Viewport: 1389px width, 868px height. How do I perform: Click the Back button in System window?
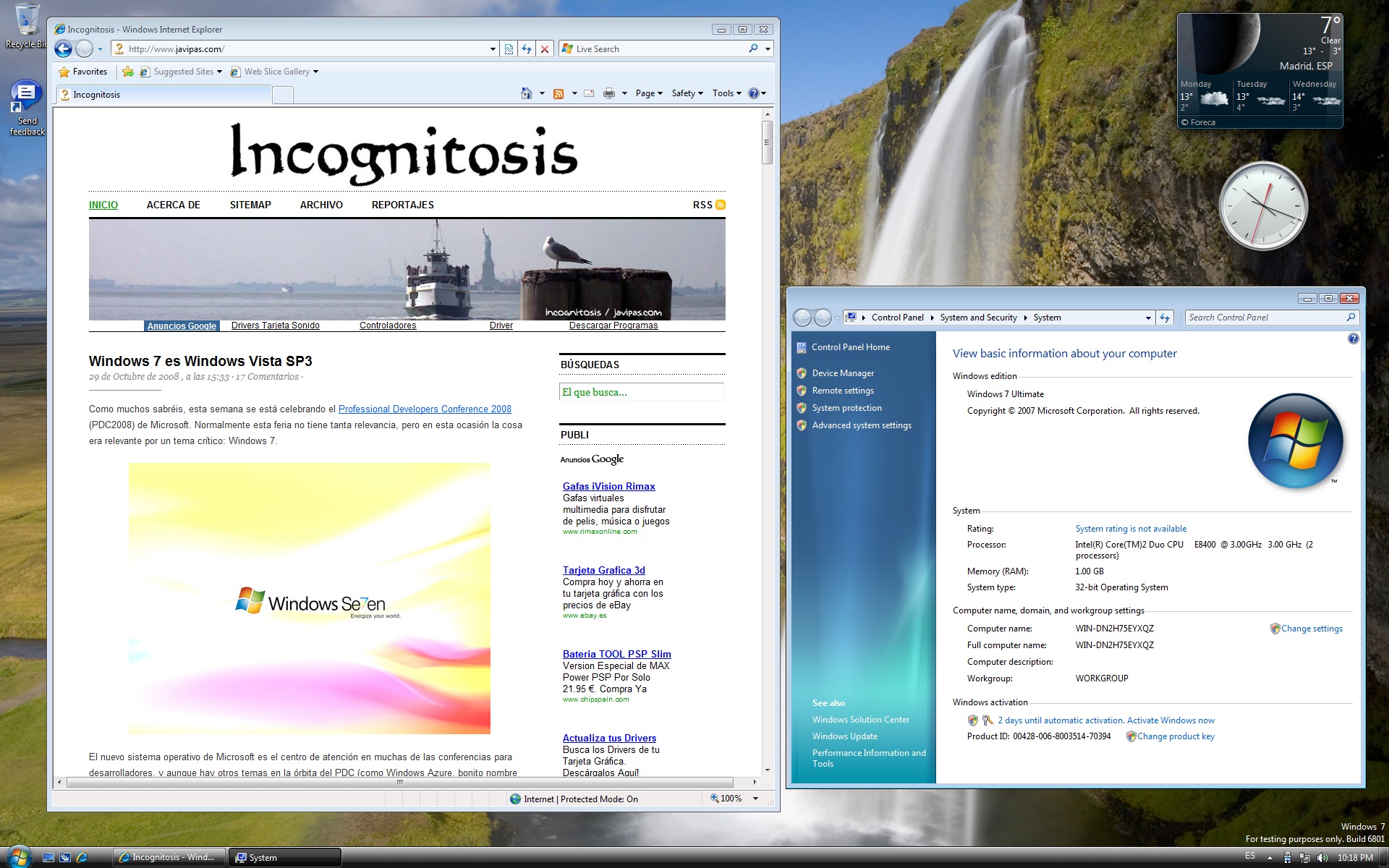(x=802, y=318)
